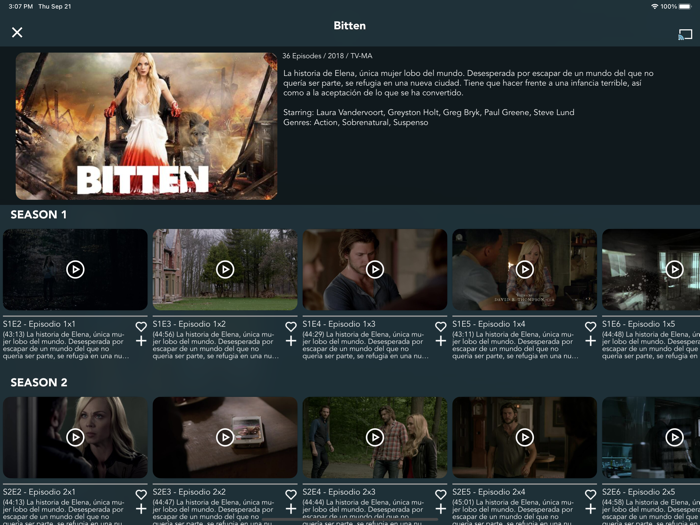
Task: Play episode S2E6 - Episodio 2x5
Action: tap(674, 437)
